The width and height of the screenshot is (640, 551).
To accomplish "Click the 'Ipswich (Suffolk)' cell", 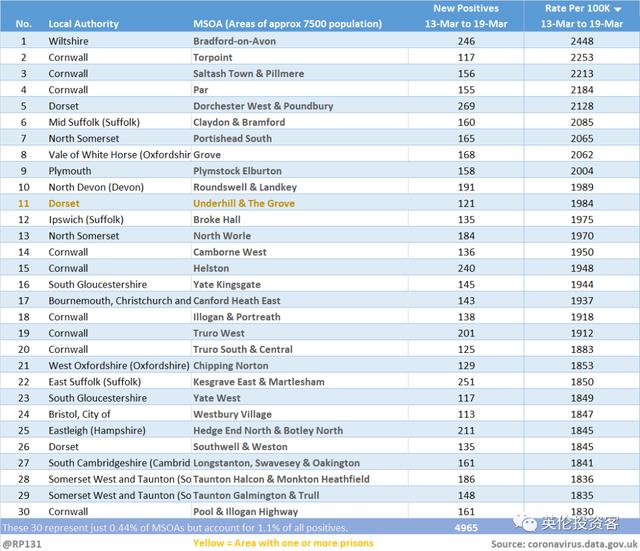I will click(86, 220).
